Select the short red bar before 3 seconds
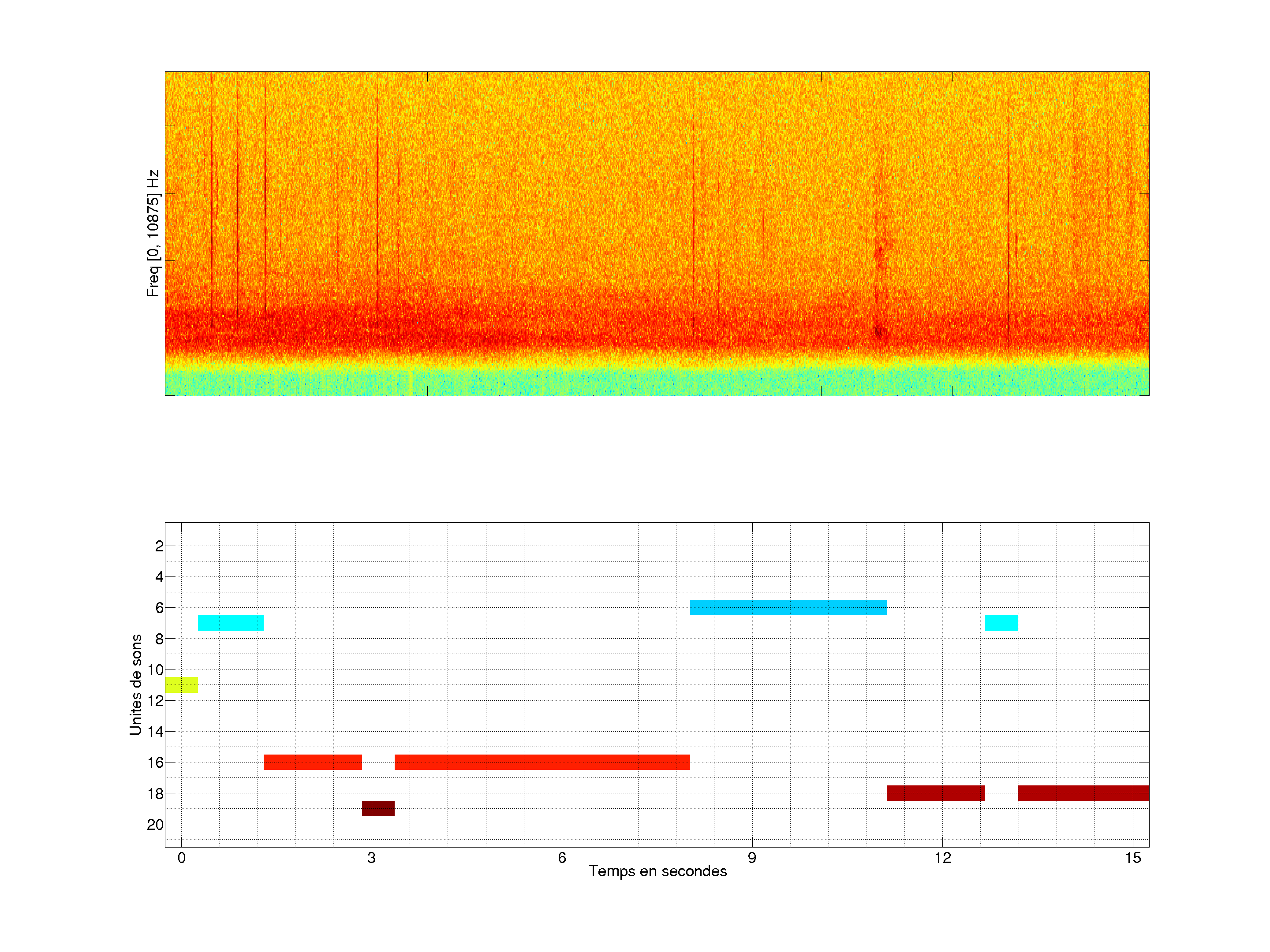The height and width of the screenshot is (952, 1270). [x=312, y=762]
